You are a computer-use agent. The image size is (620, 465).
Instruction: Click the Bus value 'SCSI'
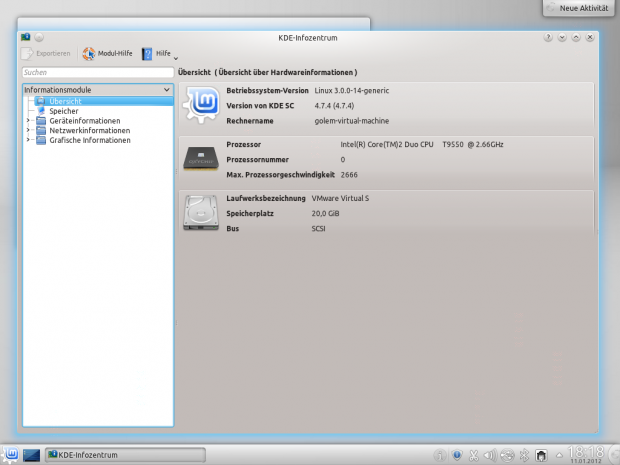tap(318, 229)
